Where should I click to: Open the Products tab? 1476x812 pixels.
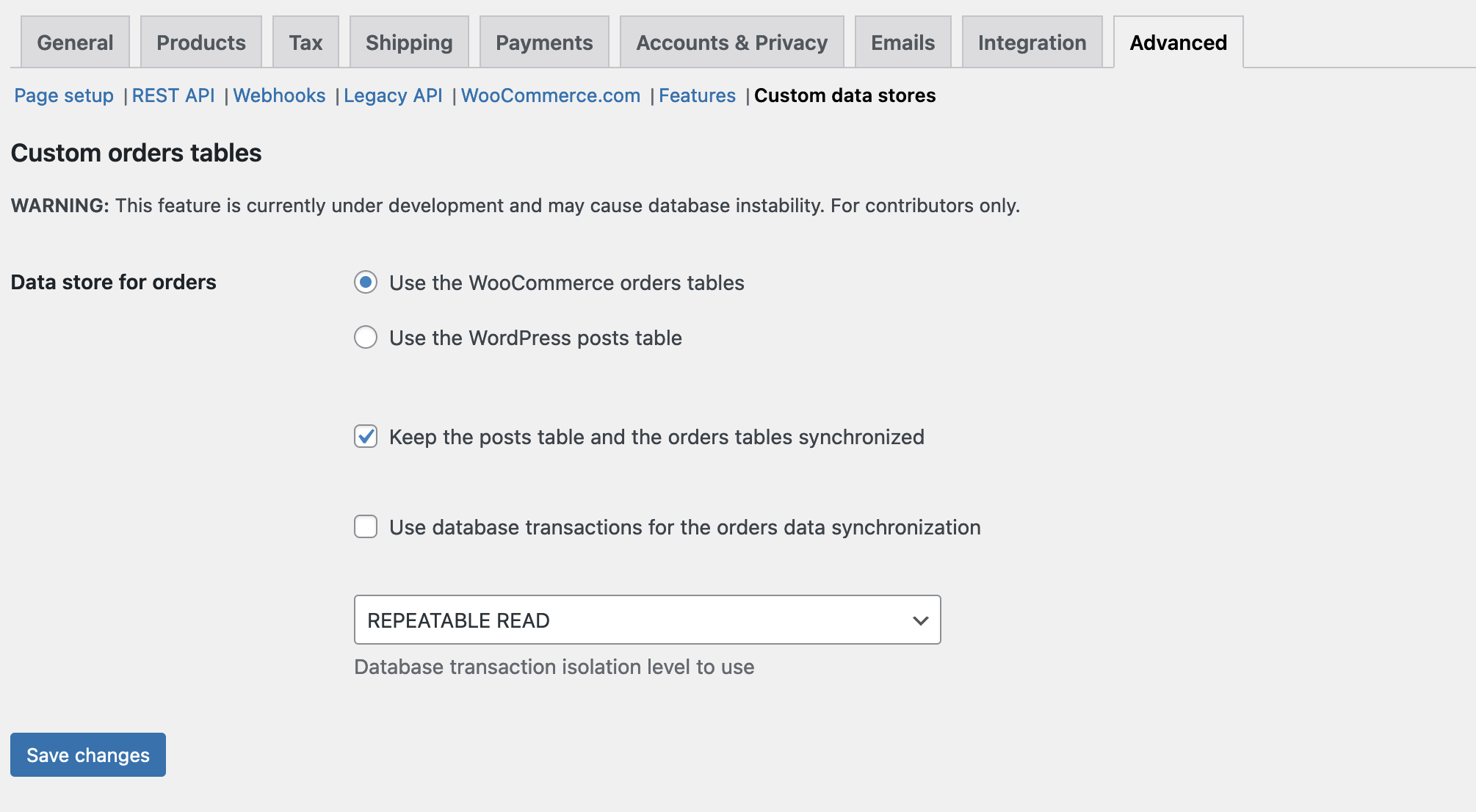point(200,42)
